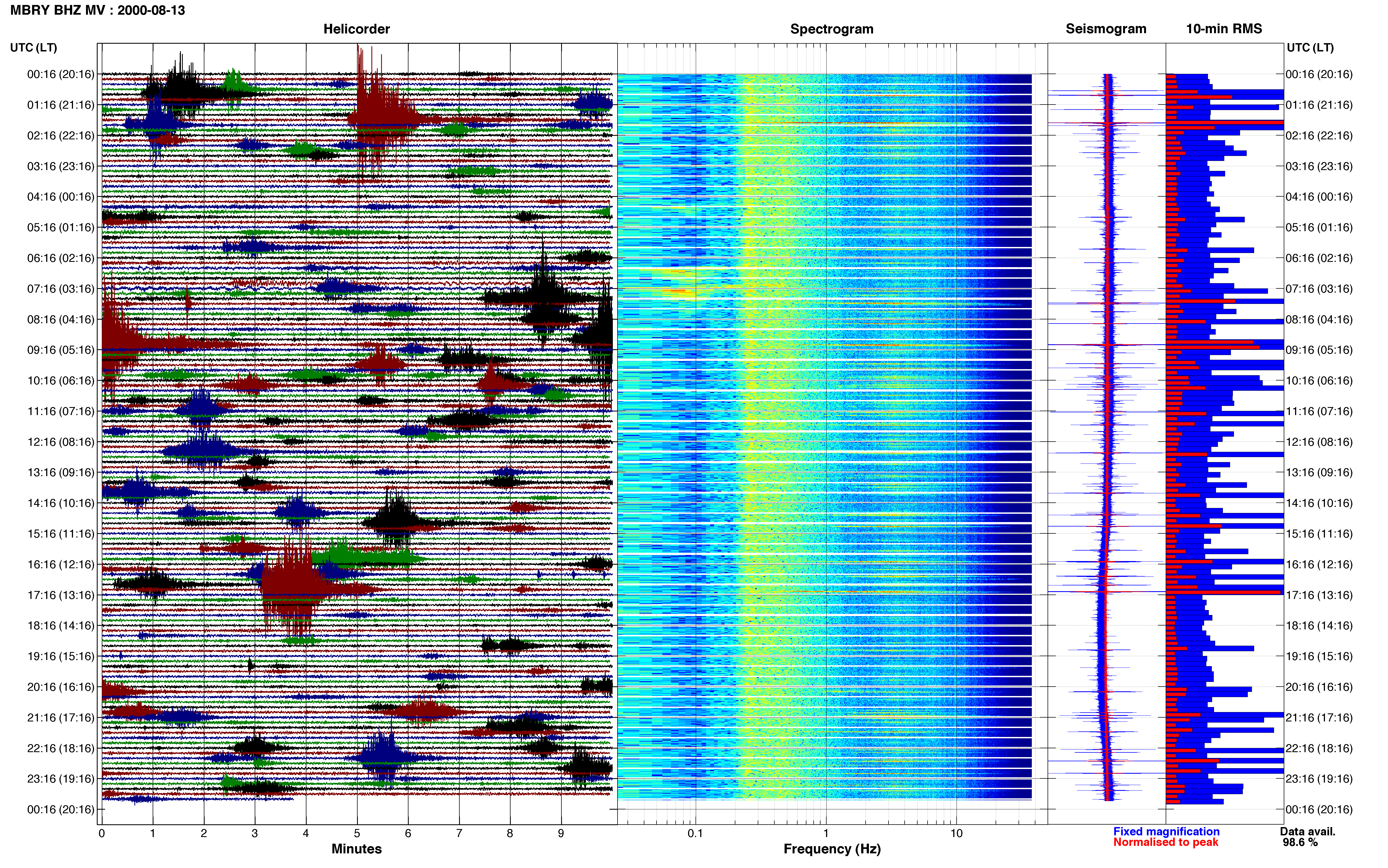Click the left '18:16 (14:16)' time label

coord(61,626)
